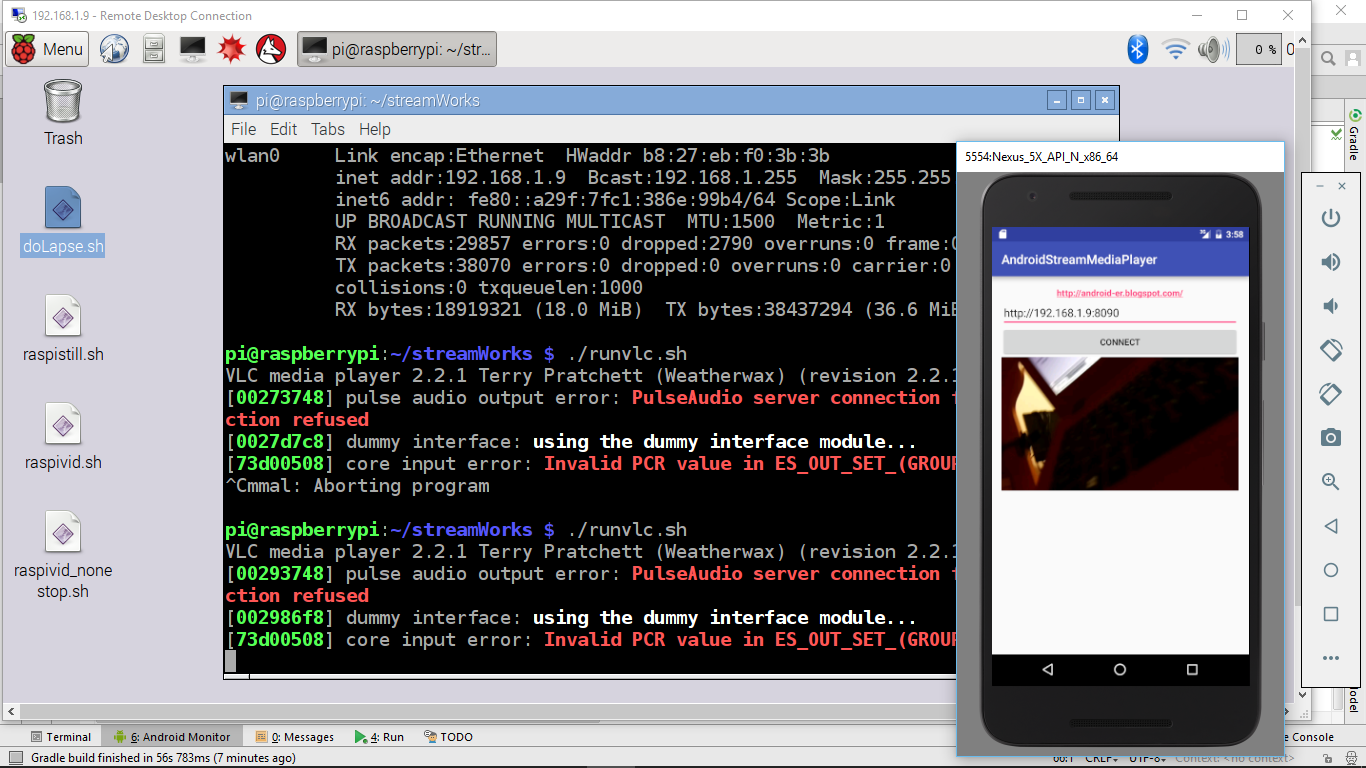Expand the Tabs menu in the terminal
The image size is (1366, 768).
(x=327, y=129)
